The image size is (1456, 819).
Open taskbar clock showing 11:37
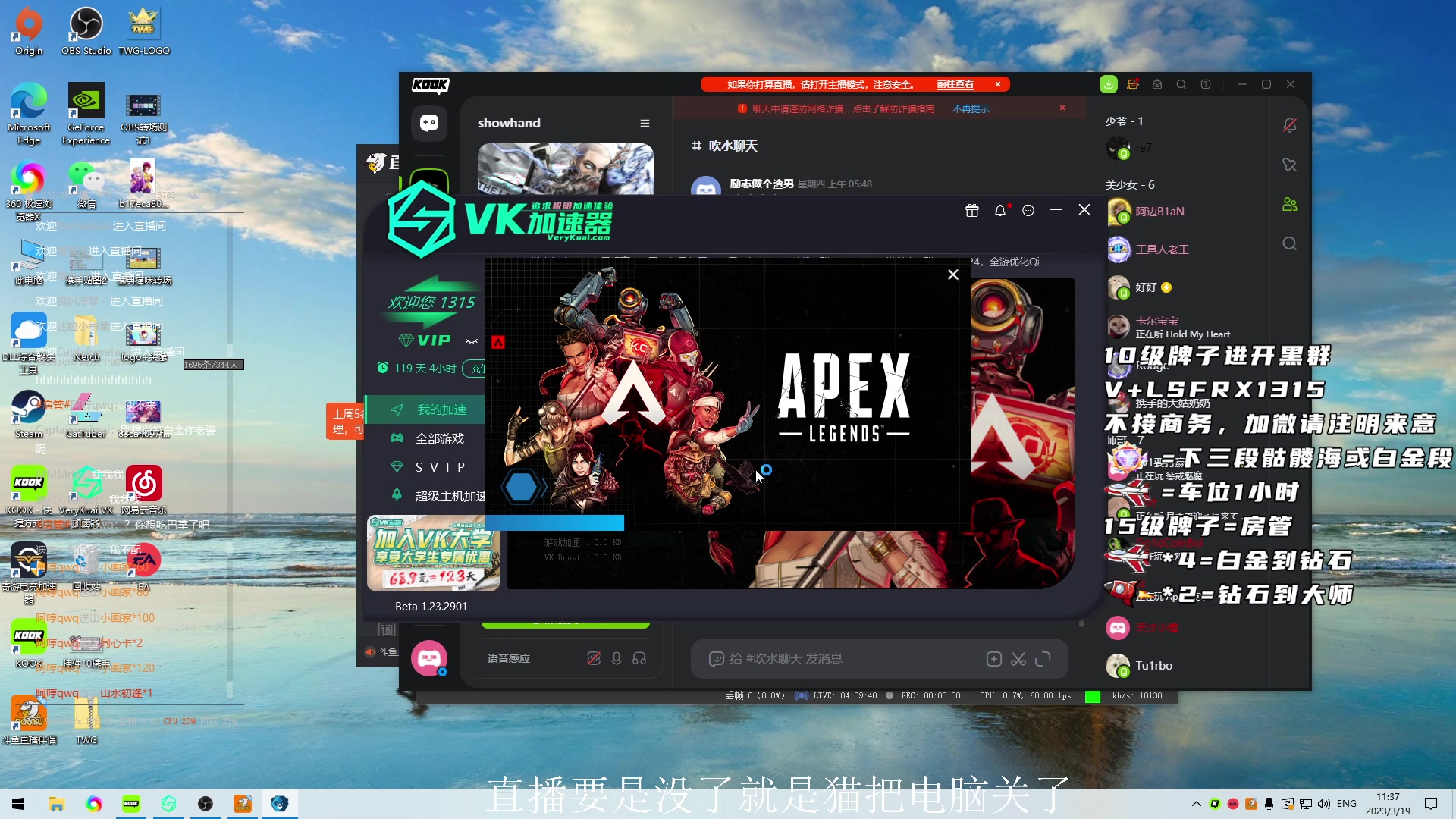(1388, 804)
